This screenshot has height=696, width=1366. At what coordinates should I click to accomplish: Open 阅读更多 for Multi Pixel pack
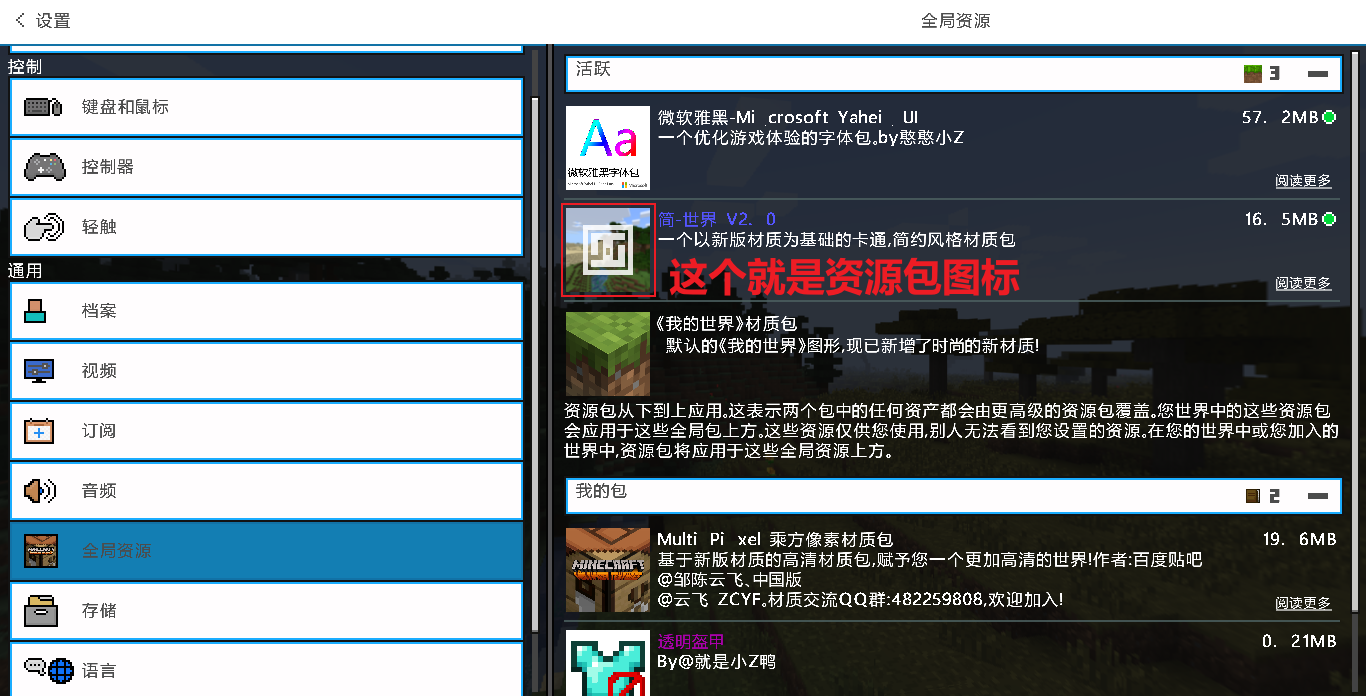tap(1303, 603)
